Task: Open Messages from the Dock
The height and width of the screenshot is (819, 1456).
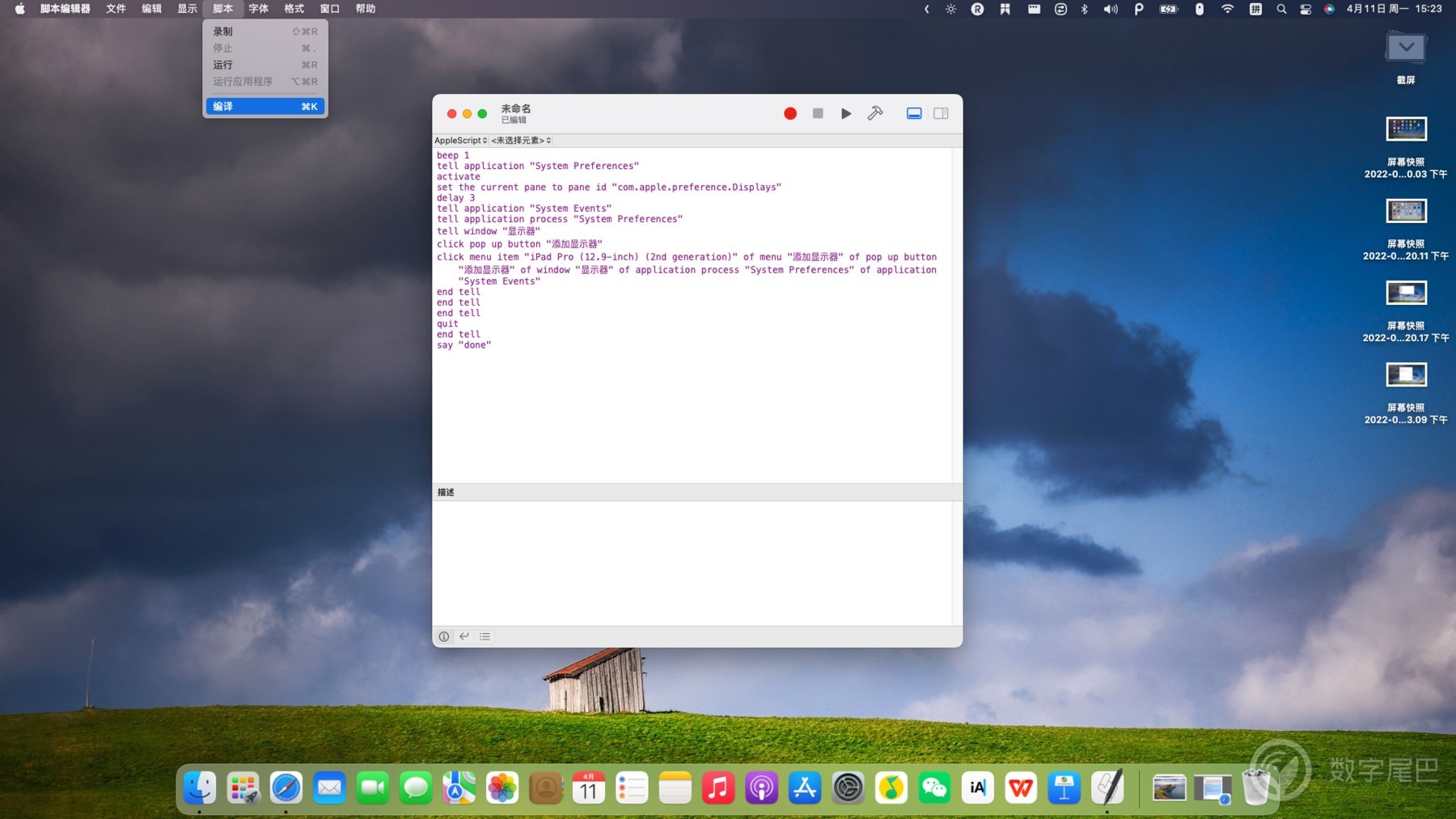Action: coord(416,787)
